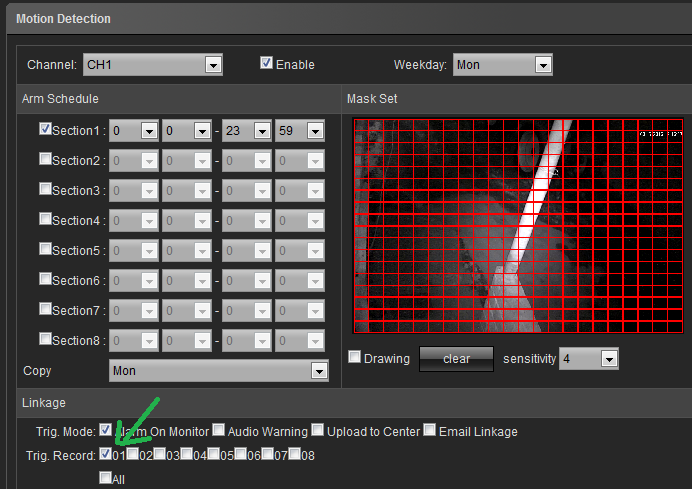Screen dimensions: 692x489
Task: Click the motion mask grid preview
Action: click(518, 227)
